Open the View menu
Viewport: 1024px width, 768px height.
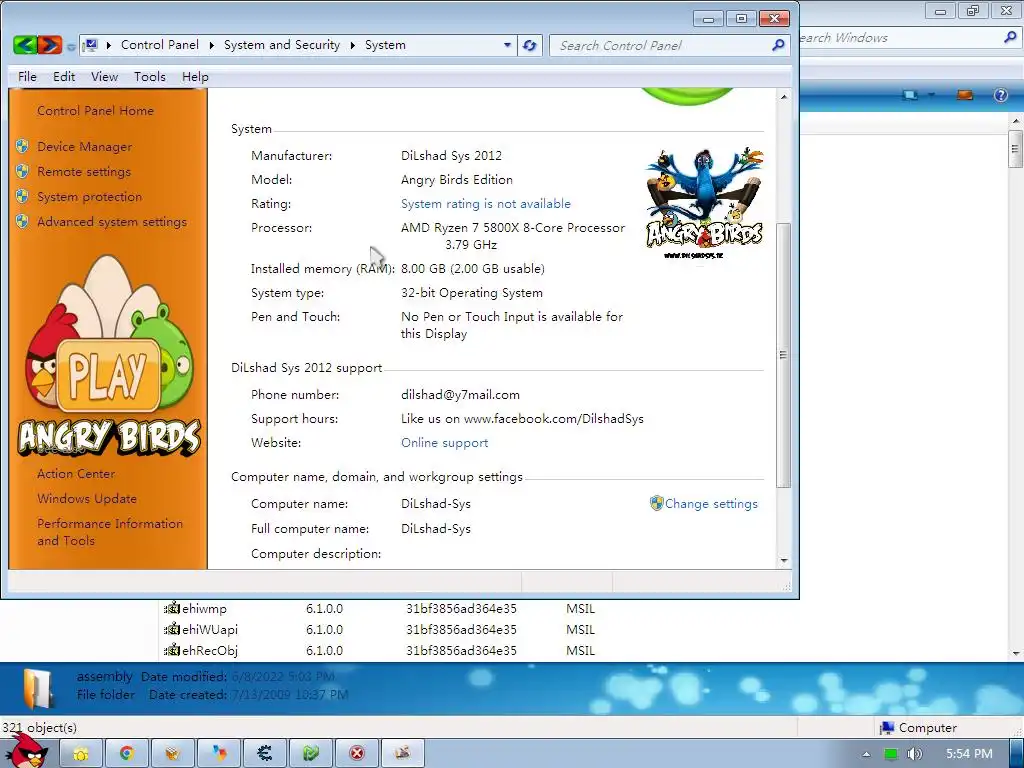[104, 76]
